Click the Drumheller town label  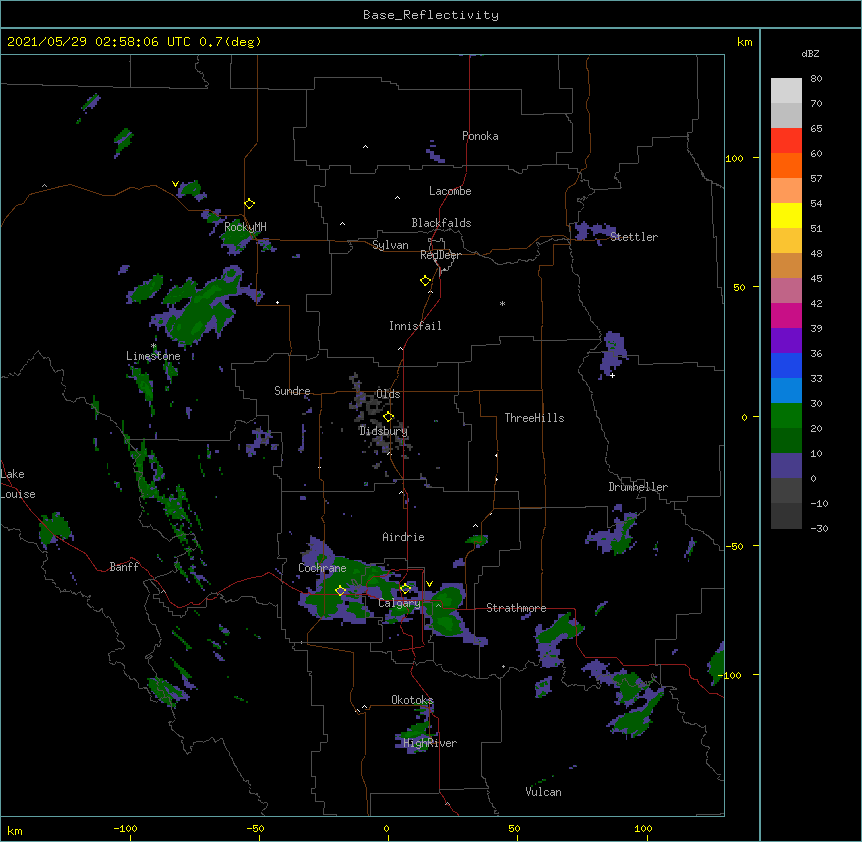(x=638, y=487)
